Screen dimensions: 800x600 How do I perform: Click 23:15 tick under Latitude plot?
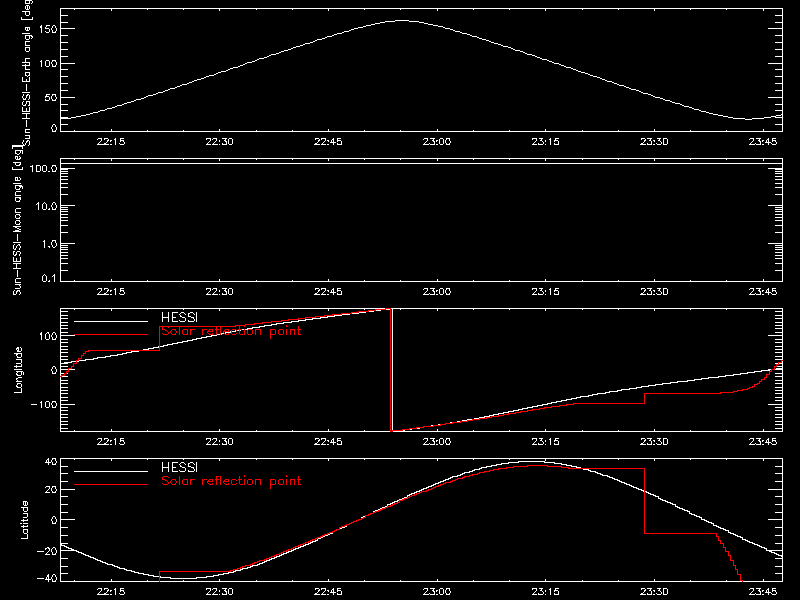point(545,591)
